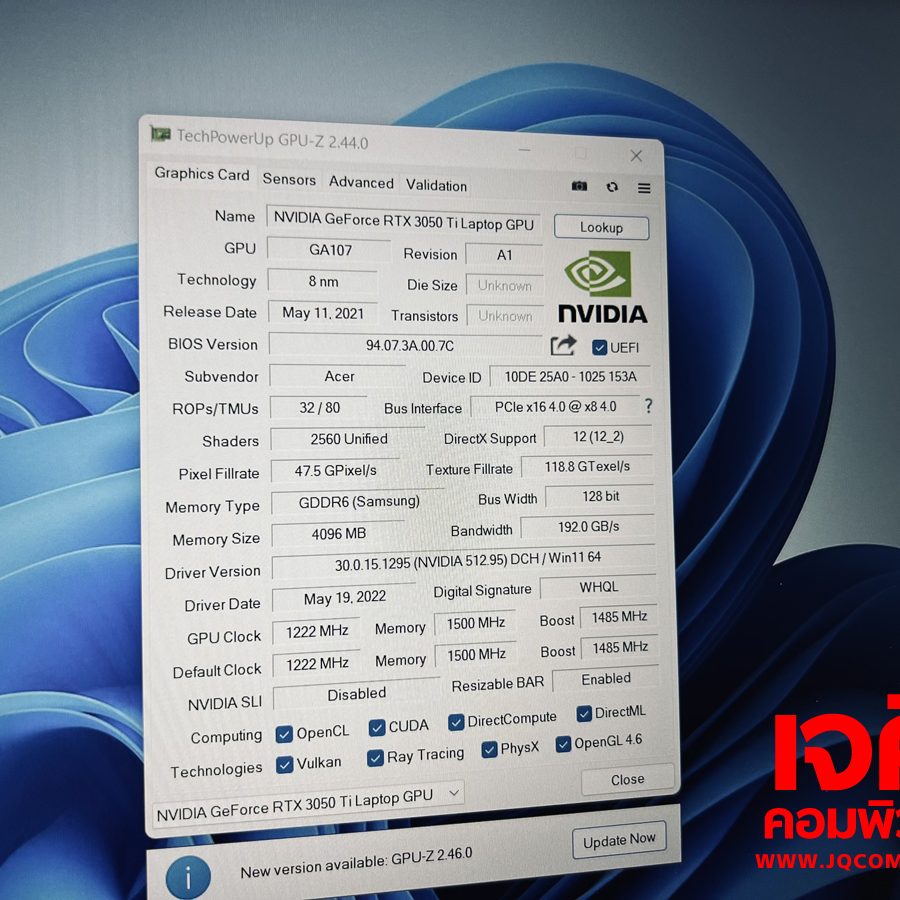Click the 47.5 GPixel/s value
This screenshot has width=900, height=900.
(x=335, y=471)
